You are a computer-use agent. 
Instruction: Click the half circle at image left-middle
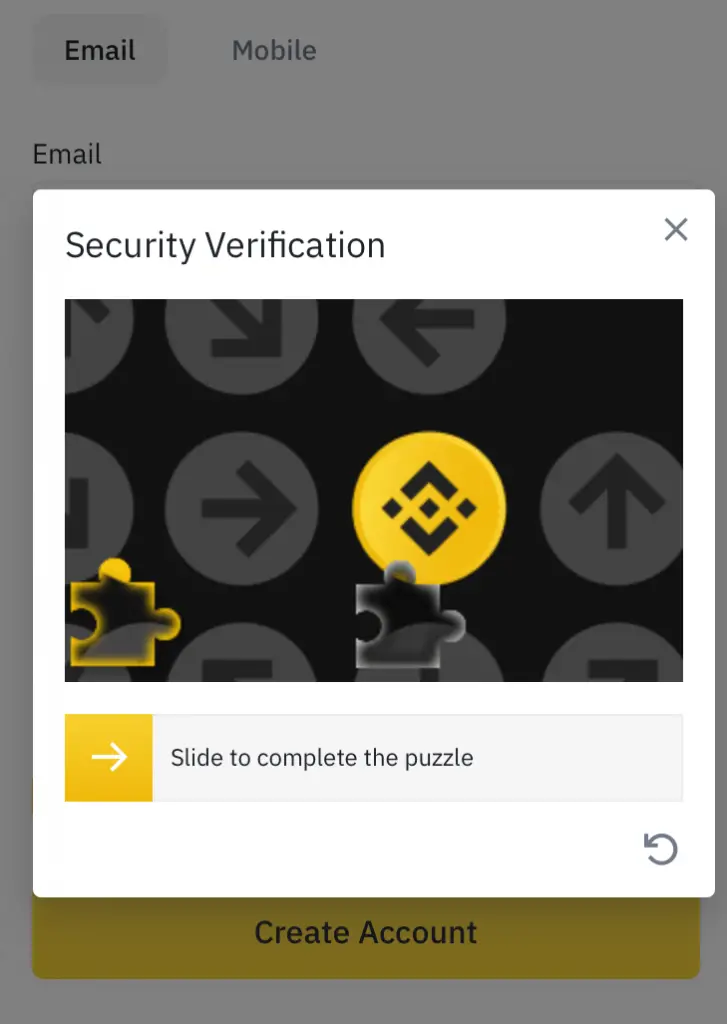tap(99, 508)
